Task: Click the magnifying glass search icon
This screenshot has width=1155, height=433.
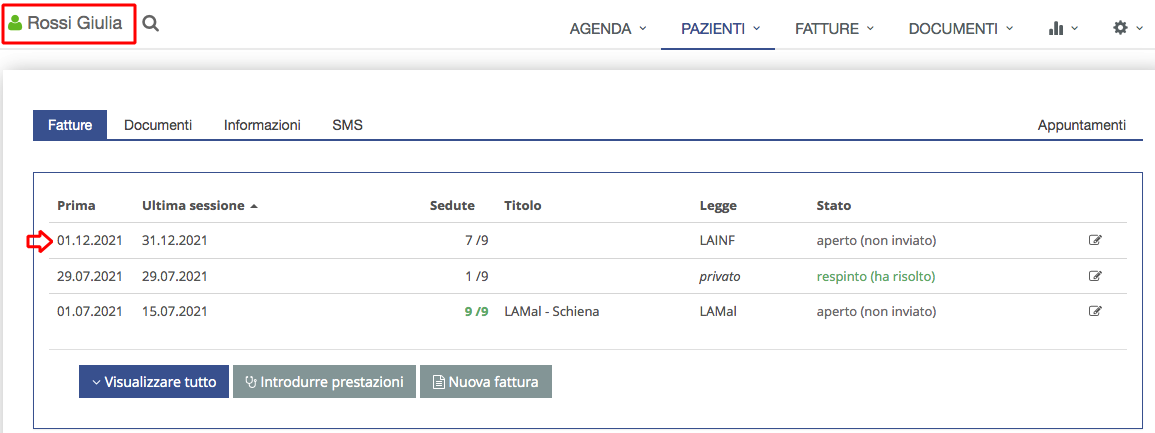Action: (x=150, y=24)
